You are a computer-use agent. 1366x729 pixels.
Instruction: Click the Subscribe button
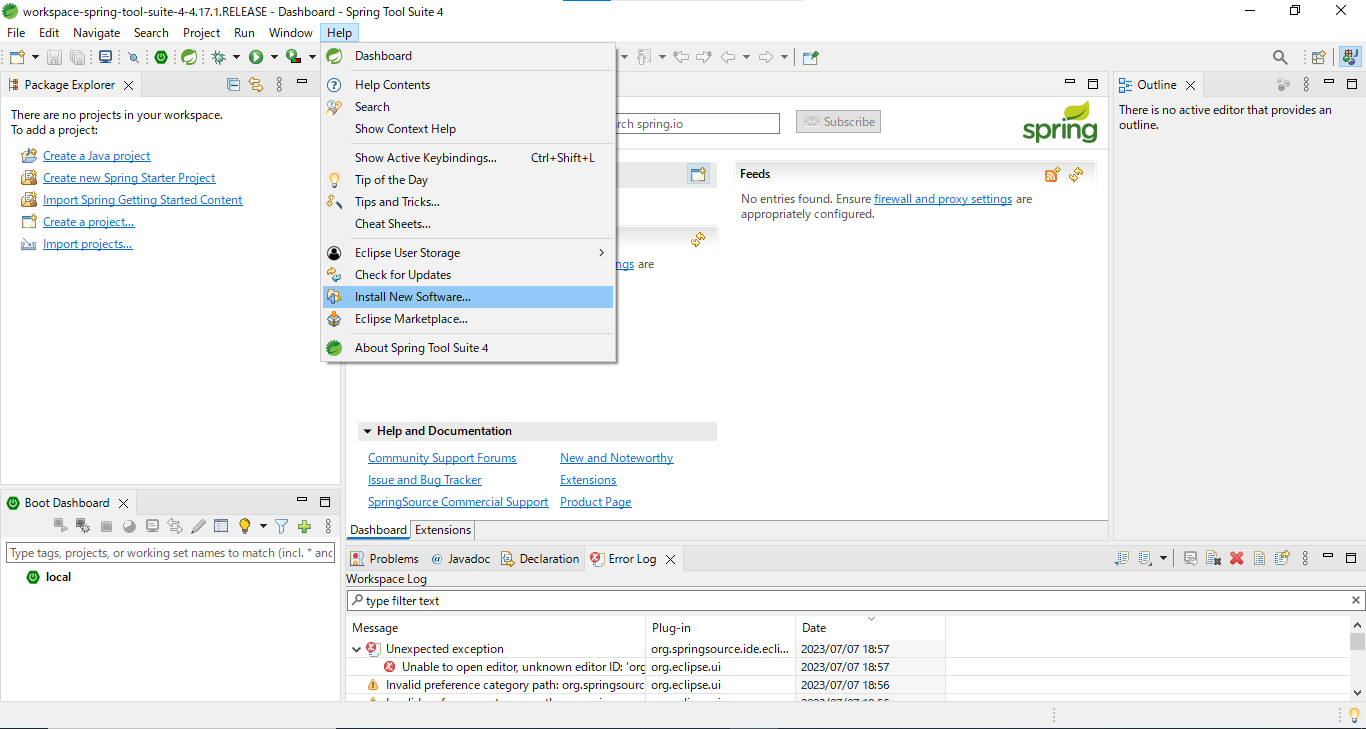838,122
